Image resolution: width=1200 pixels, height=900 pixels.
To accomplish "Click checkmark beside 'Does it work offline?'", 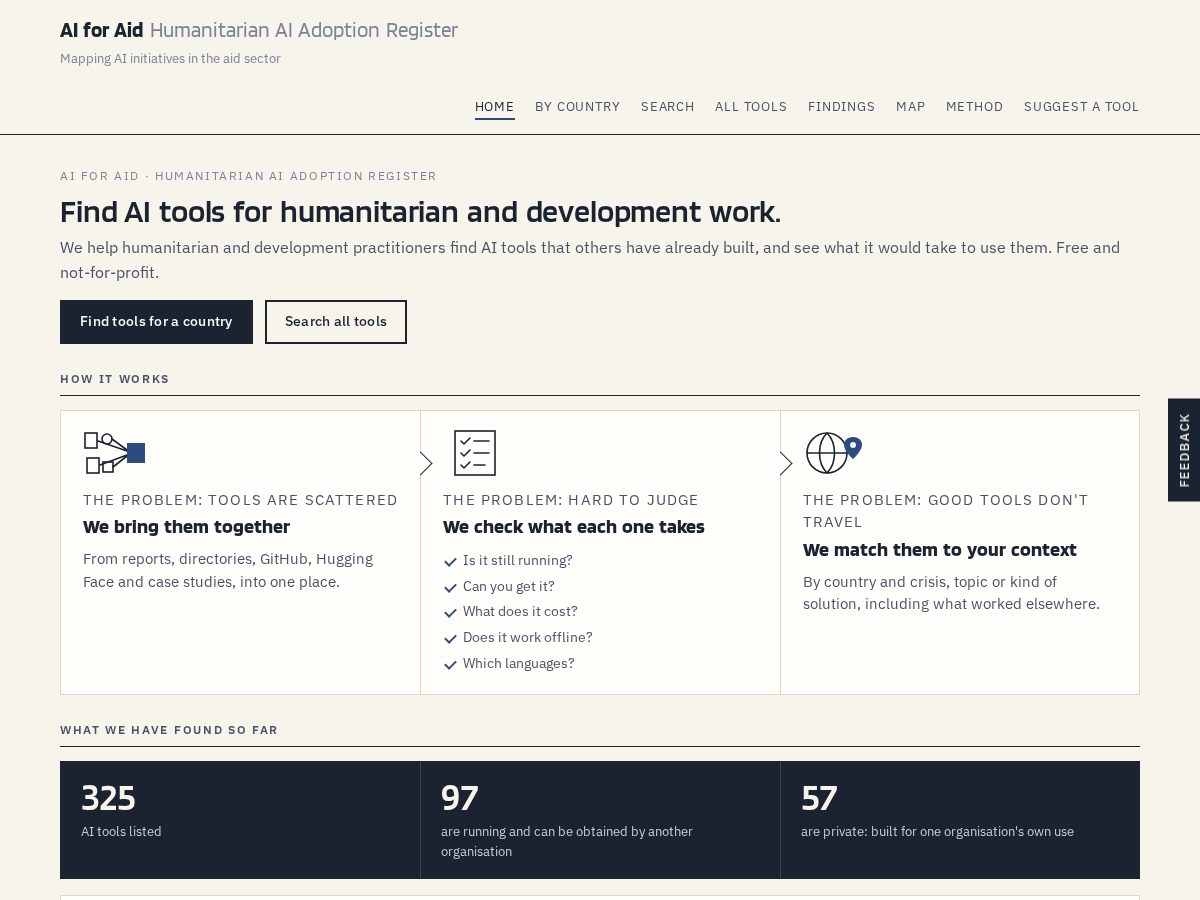I will pyautogui.click(x=450, y=639).
